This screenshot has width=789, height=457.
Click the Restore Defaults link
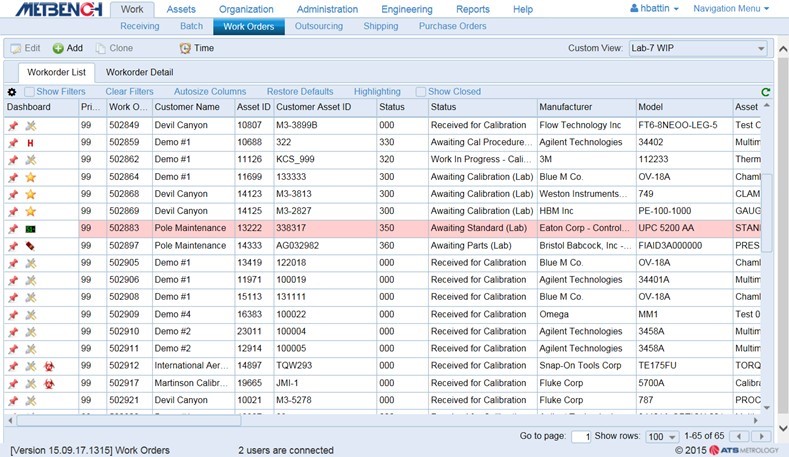coord(300,92)
